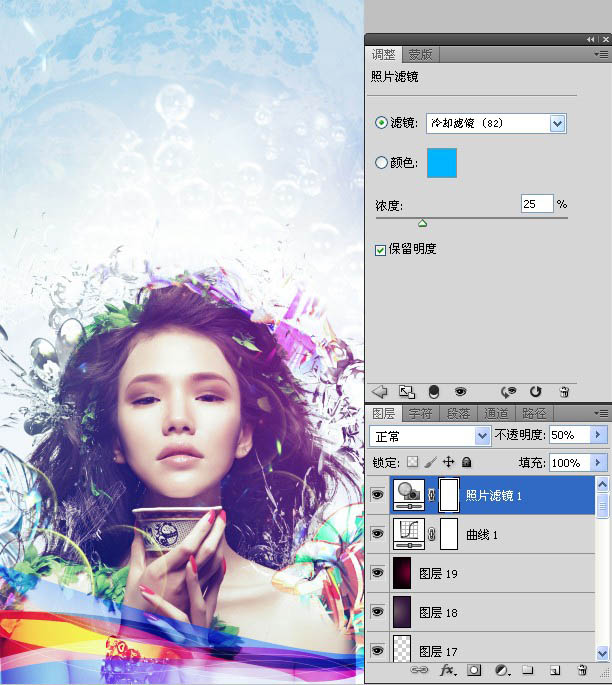
Task: Select the 图层 19 thumbnail
Action: tap(402, 572)
